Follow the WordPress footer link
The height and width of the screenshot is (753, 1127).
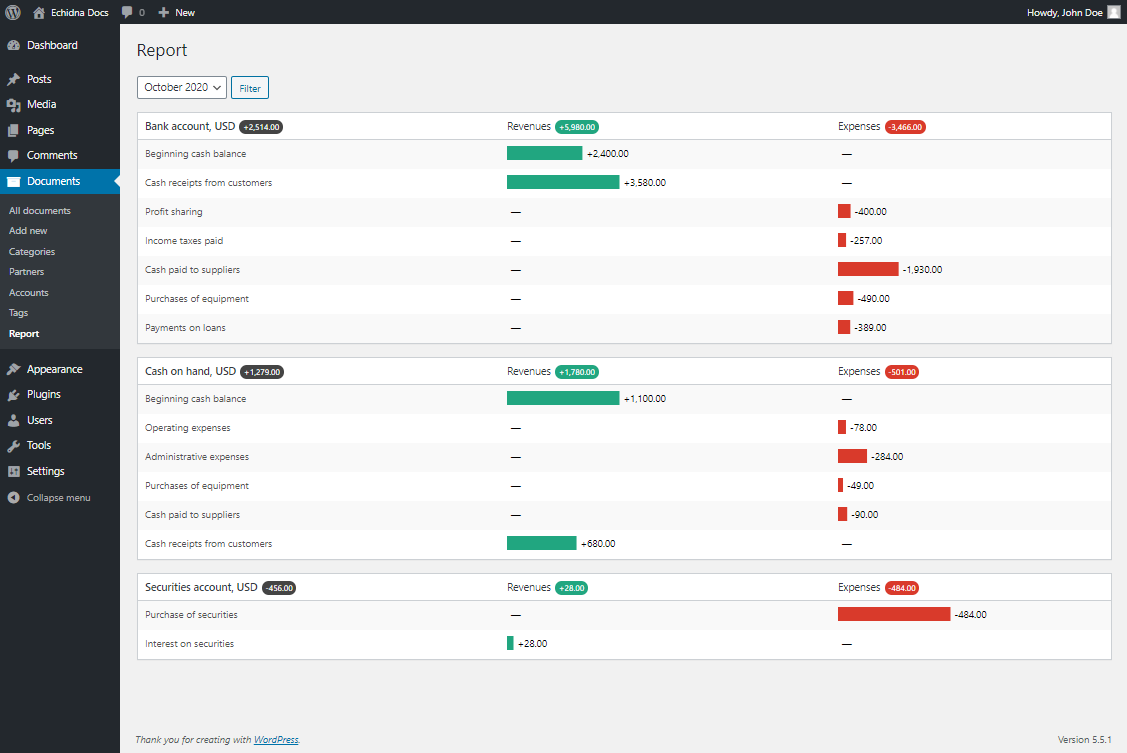click(276, 739)
